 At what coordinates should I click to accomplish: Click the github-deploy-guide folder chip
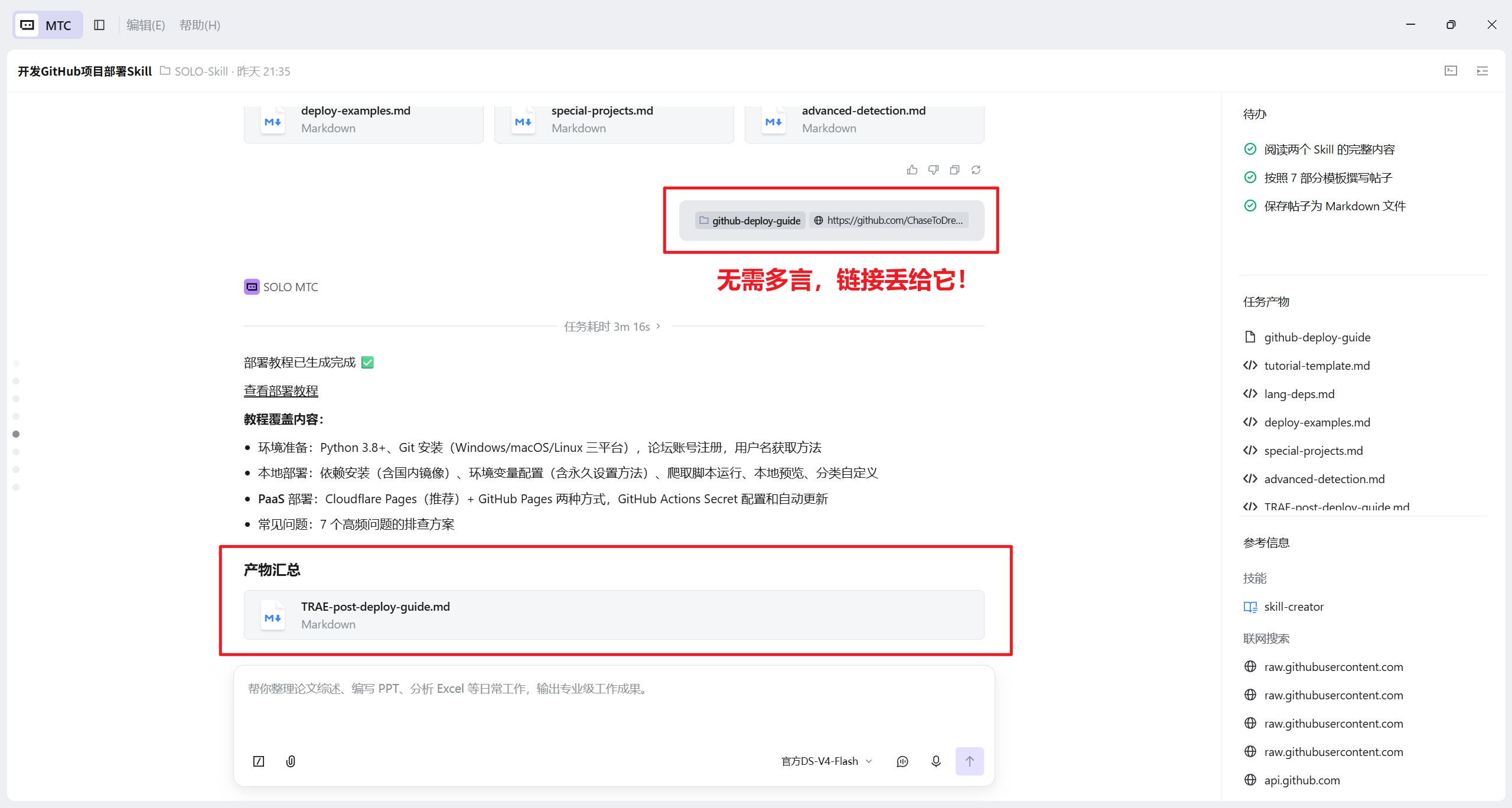click(750, 220)
